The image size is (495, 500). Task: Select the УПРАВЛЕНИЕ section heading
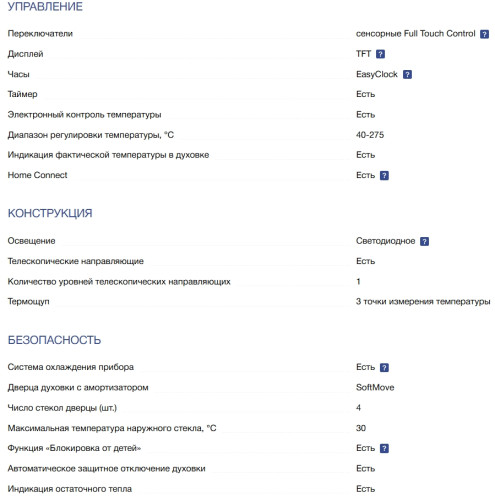point(45,7)
